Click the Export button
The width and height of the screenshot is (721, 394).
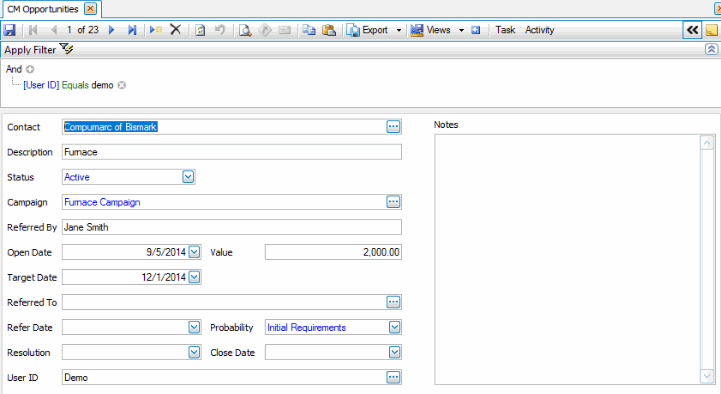coord(367,30)
